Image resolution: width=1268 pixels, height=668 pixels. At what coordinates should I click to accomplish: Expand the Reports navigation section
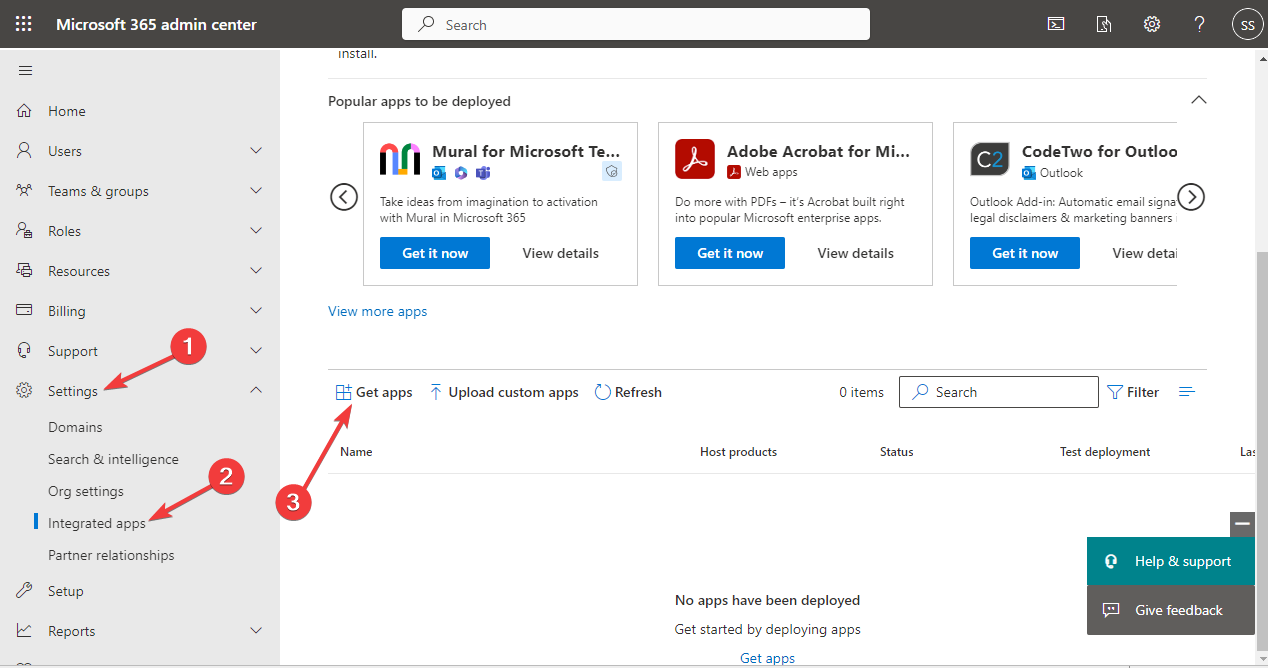(x=256, y=630)
